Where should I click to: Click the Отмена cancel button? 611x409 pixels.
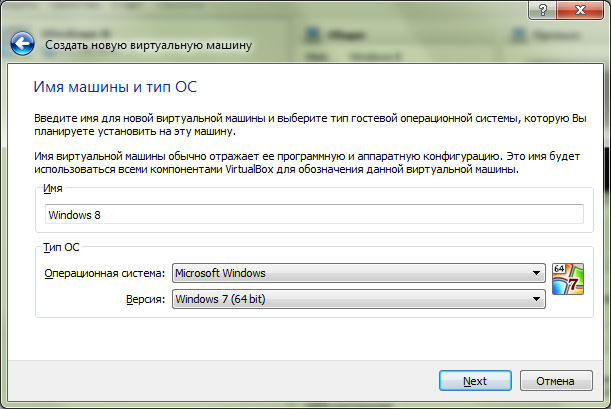click(556, 381)
